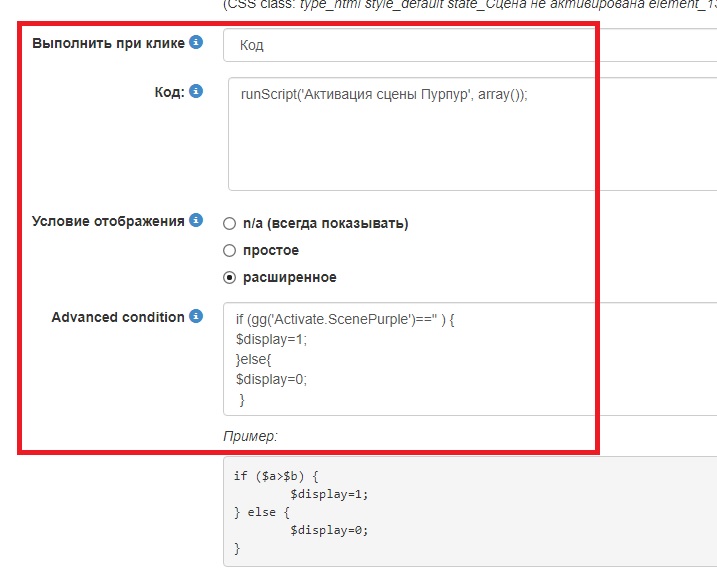
Task: Click info icon beside "Выполнить при клике"
Action: (196, 43)
